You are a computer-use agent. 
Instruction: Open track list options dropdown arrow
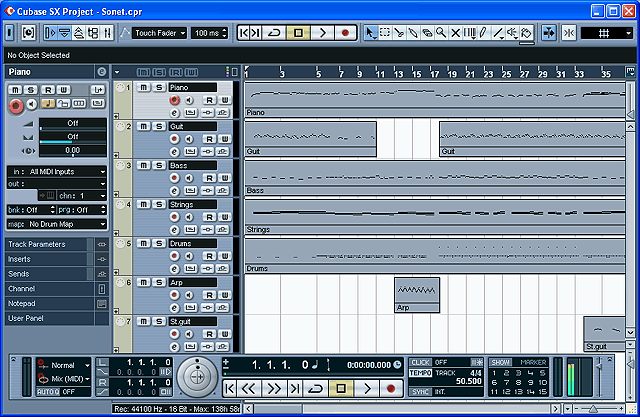click(x=117, y=73)
